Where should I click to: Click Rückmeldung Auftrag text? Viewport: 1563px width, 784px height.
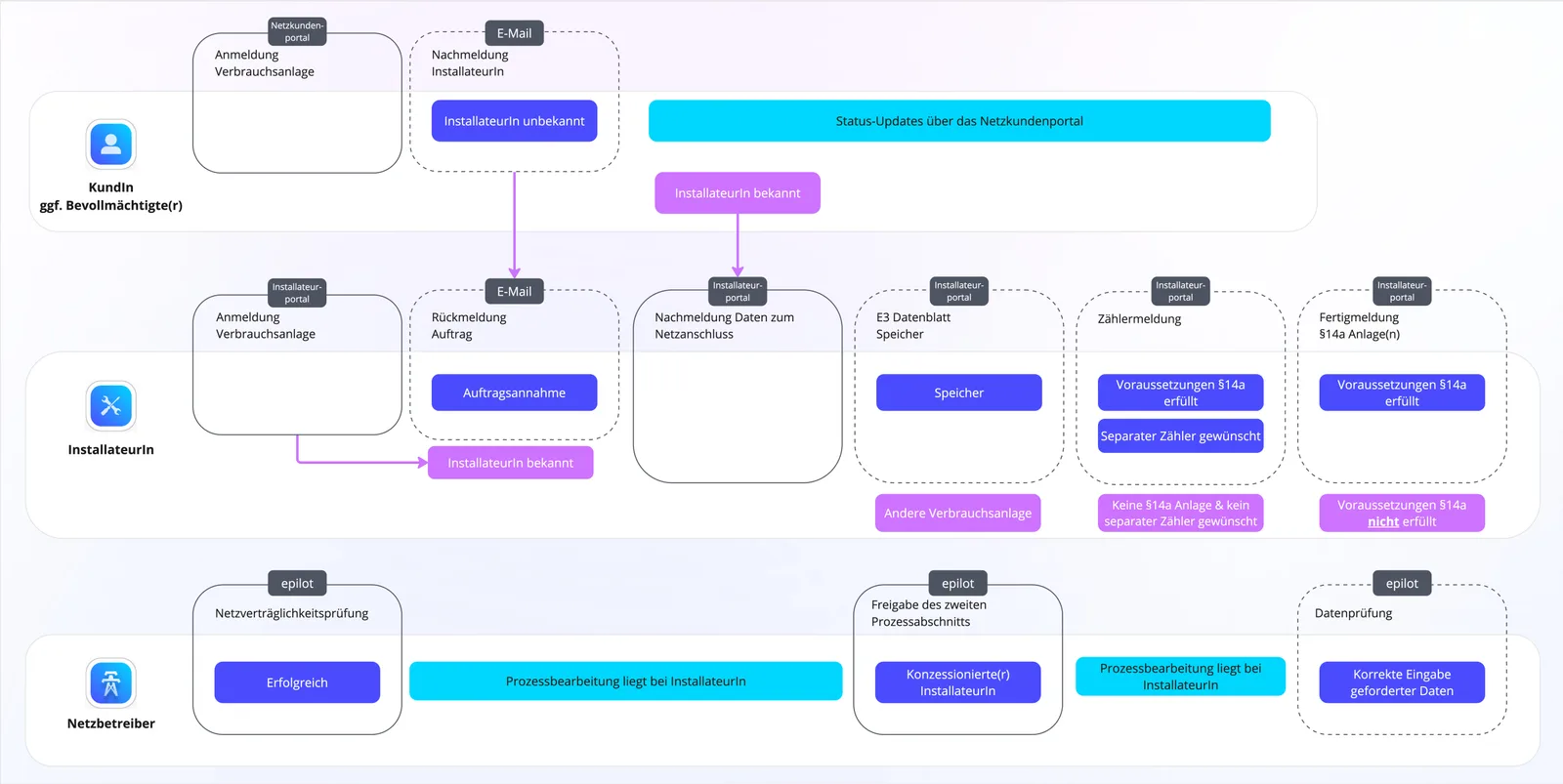pos(469,325)
